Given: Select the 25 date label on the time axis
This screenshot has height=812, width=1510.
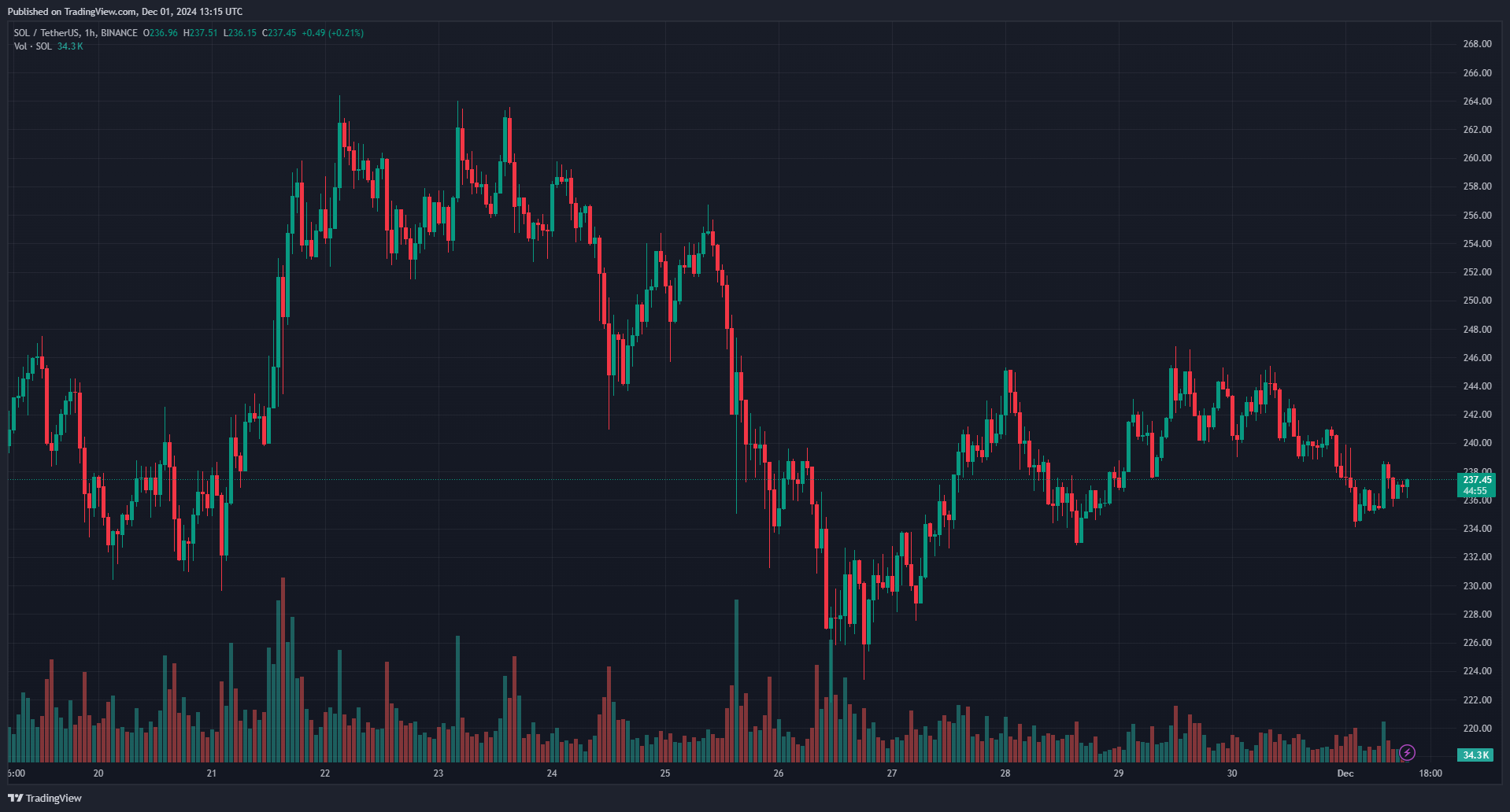Looking at the screenshot, I should pos(665,773).
